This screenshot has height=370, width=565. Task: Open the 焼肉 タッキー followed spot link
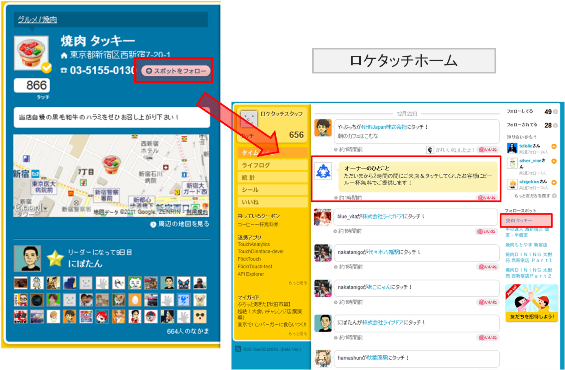519,220
